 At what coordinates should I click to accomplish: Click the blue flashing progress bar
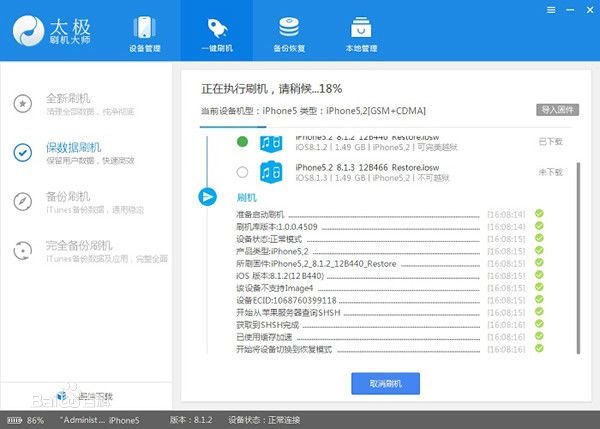click(233, 127)
